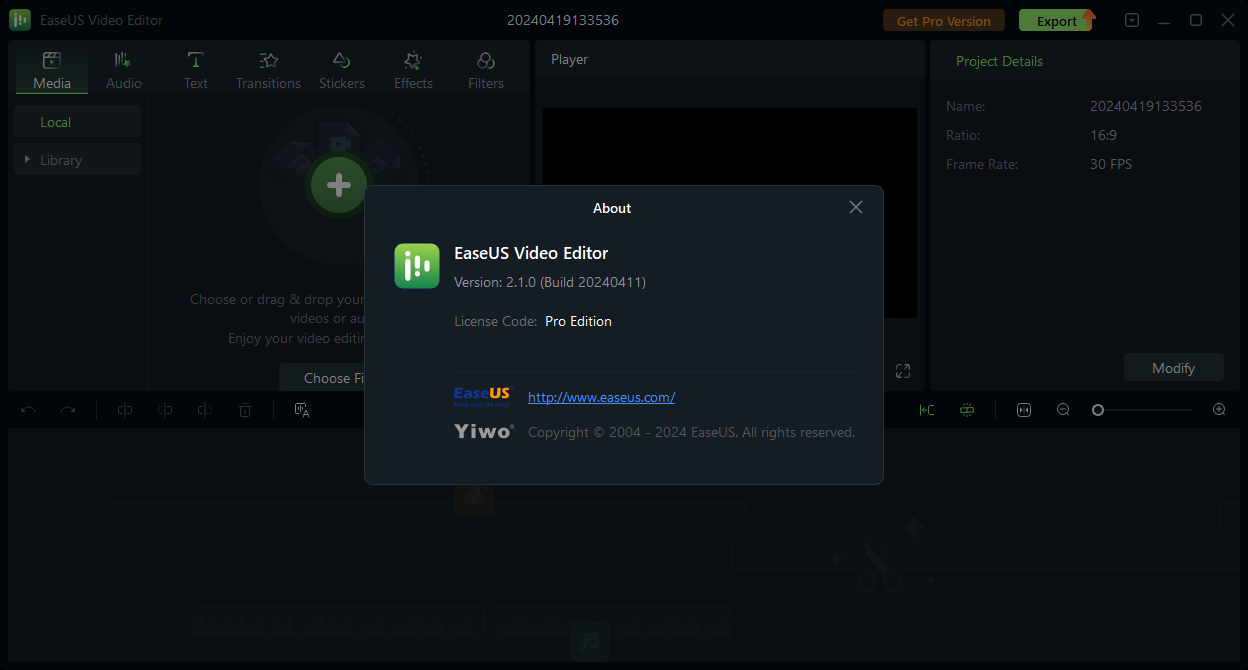
Task: Click the trash delete icon in timeline toolbar
Action: point(245,410)
